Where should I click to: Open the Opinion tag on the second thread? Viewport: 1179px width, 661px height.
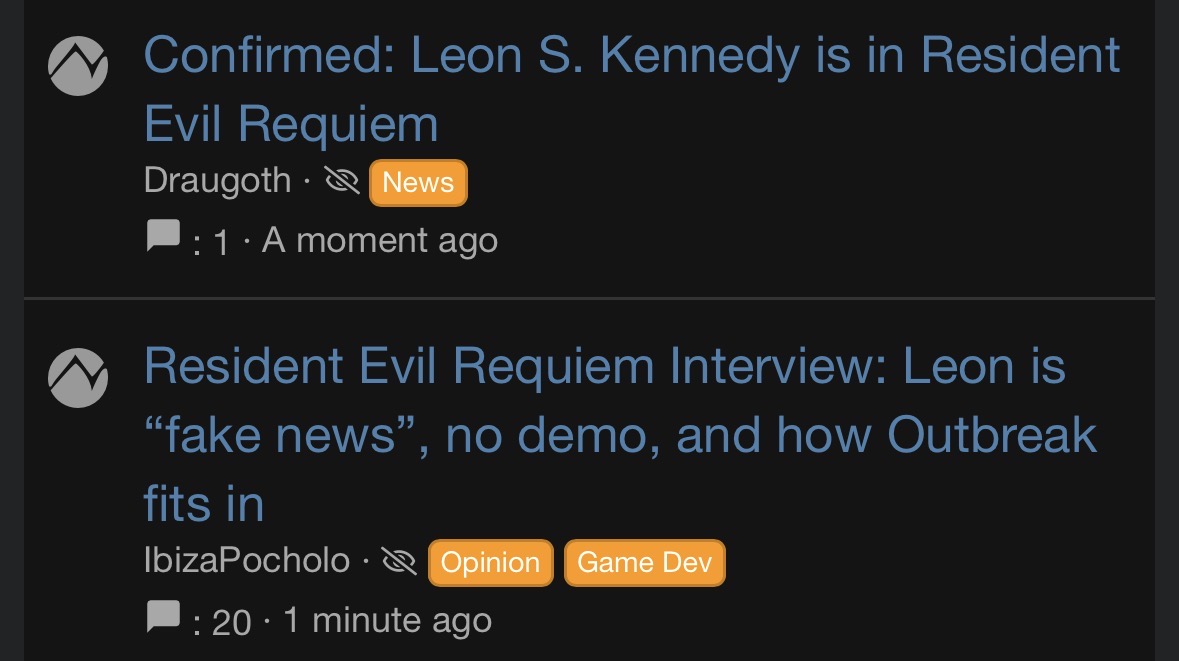click(x=490, y=562)
